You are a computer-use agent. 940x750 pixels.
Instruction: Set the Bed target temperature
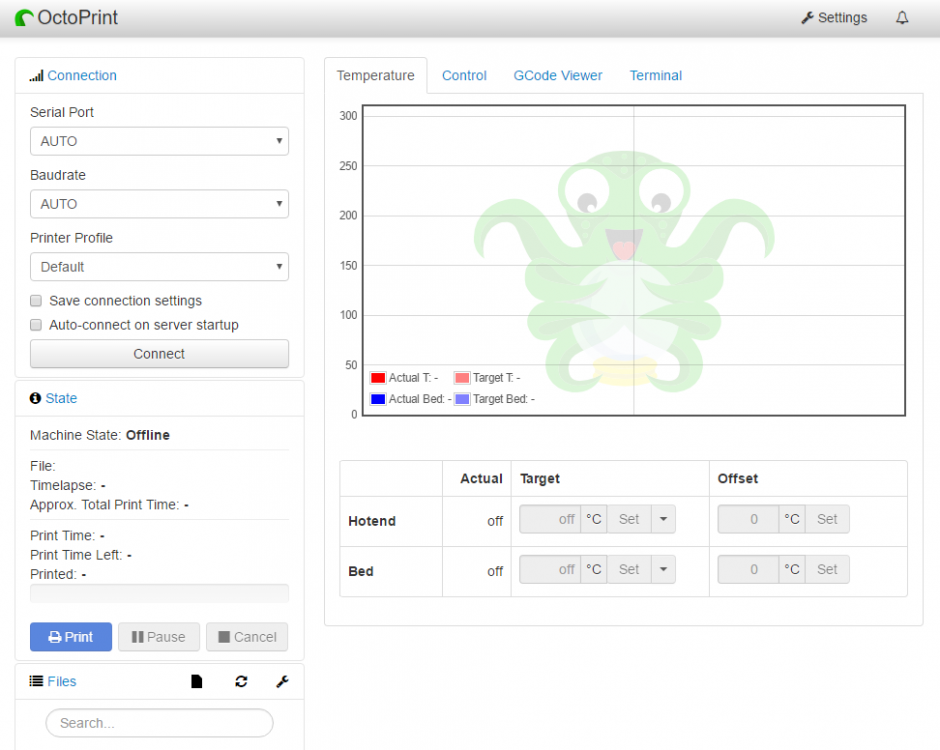pos(629,570)
